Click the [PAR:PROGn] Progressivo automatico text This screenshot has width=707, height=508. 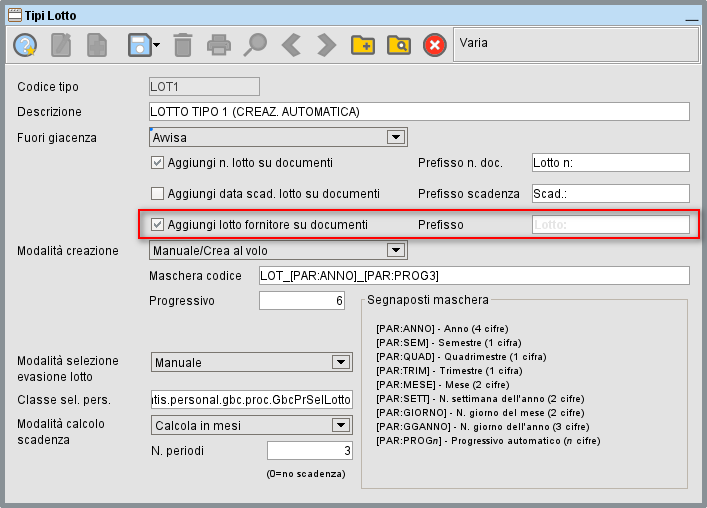click(x=488, y=440)
